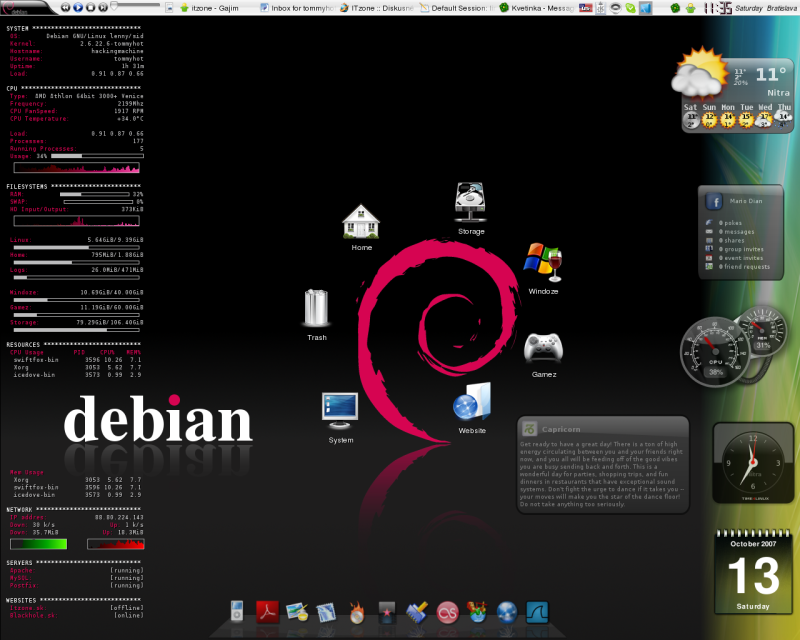The image size is (800, 640).
Task: Switch to itzone - Gajim taskbar window
Action: tap(209, 8)
